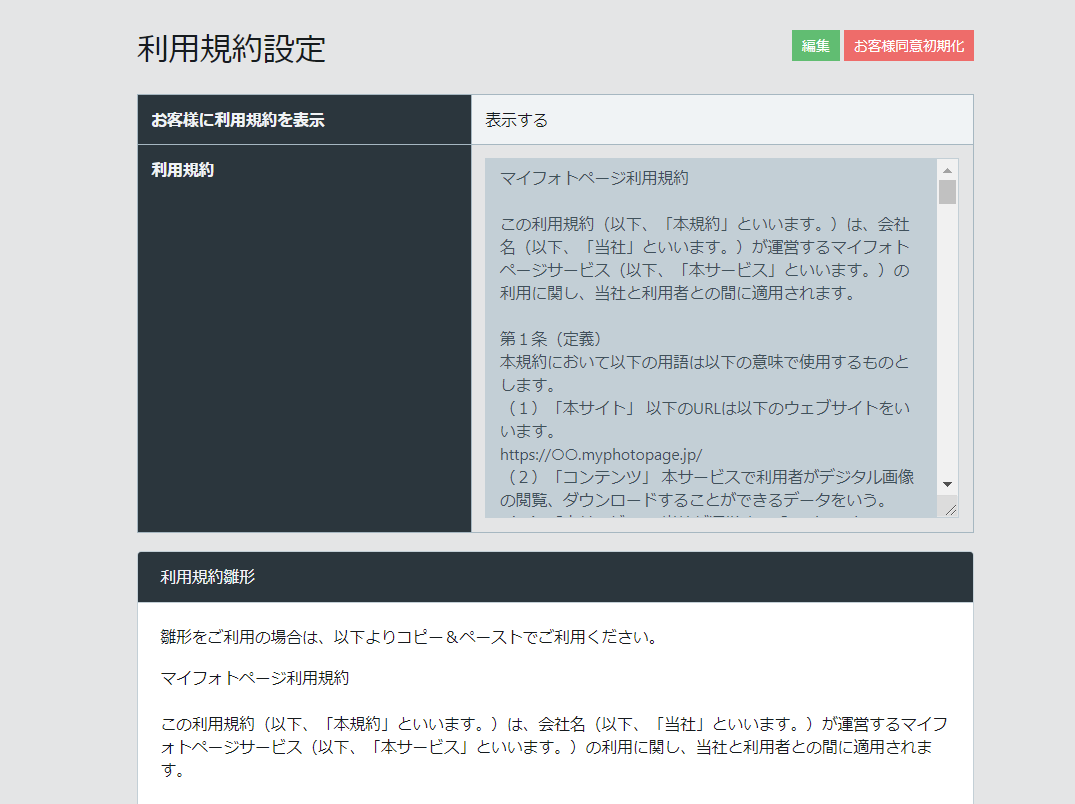
Task: Click マイフォトページ利用規約 title inside the textarea
Action: 594,179
